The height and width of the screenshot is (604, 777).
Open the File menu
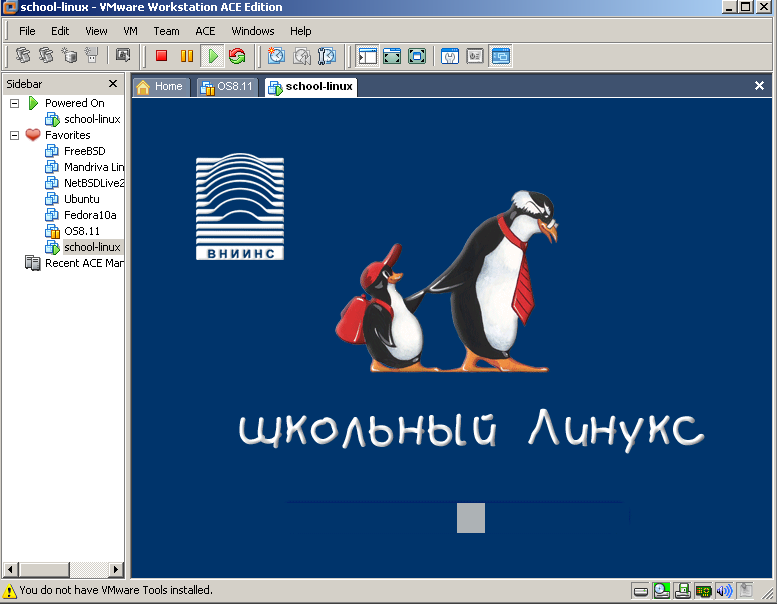pos(27,31)
